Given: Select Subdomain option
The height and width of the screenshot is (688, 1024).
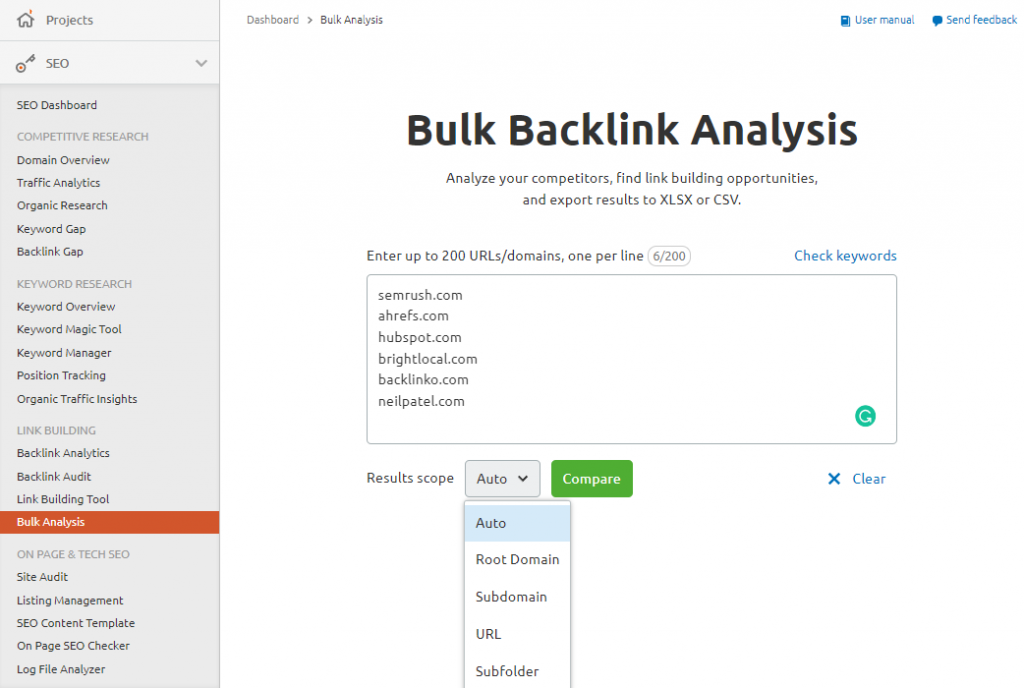Looking at the screenshot, I should click(517, 597).
